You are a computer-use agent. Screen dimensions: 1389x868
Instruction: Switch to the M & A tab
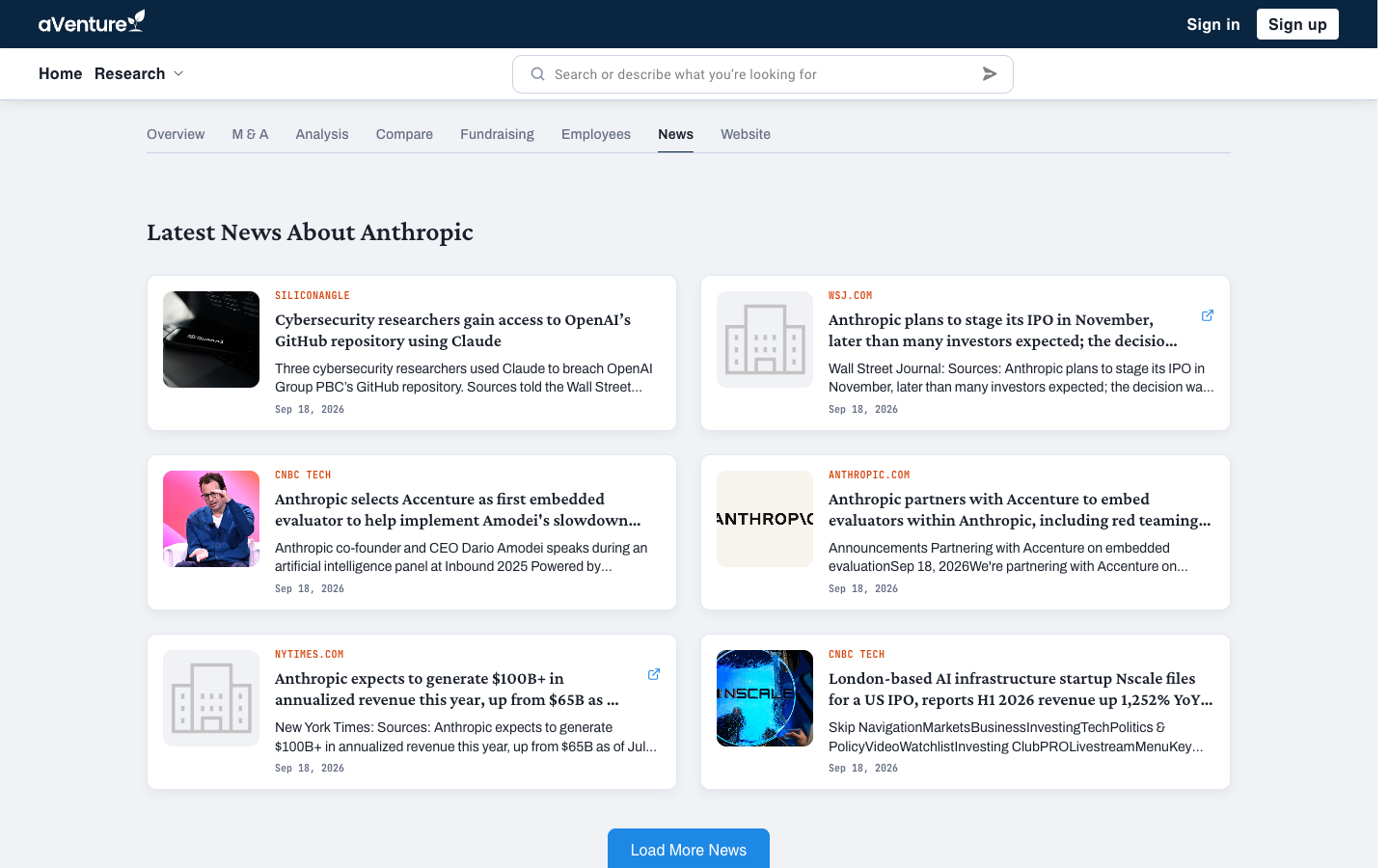(250, 134)
